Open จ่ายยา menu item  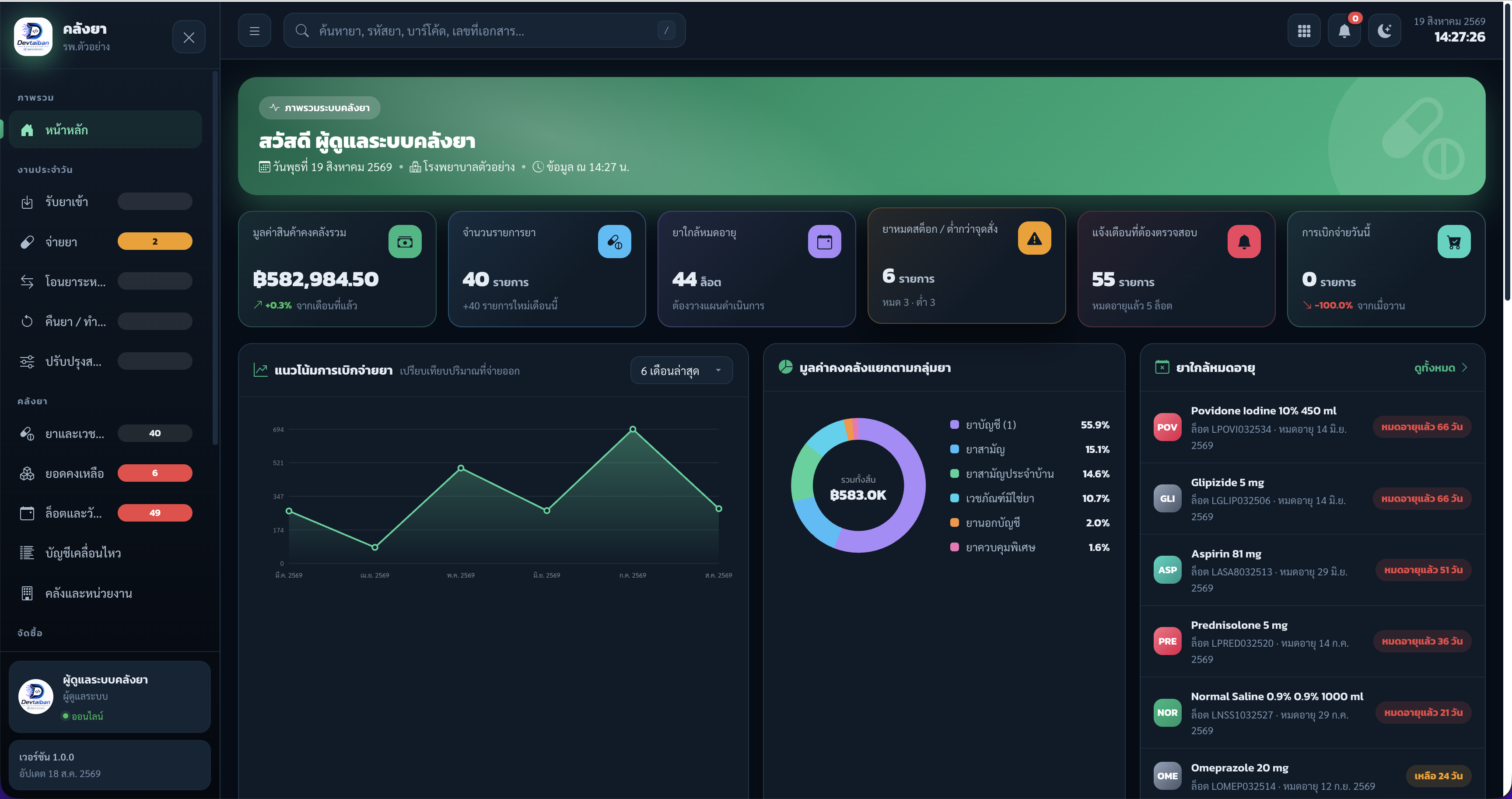[105, 241]
